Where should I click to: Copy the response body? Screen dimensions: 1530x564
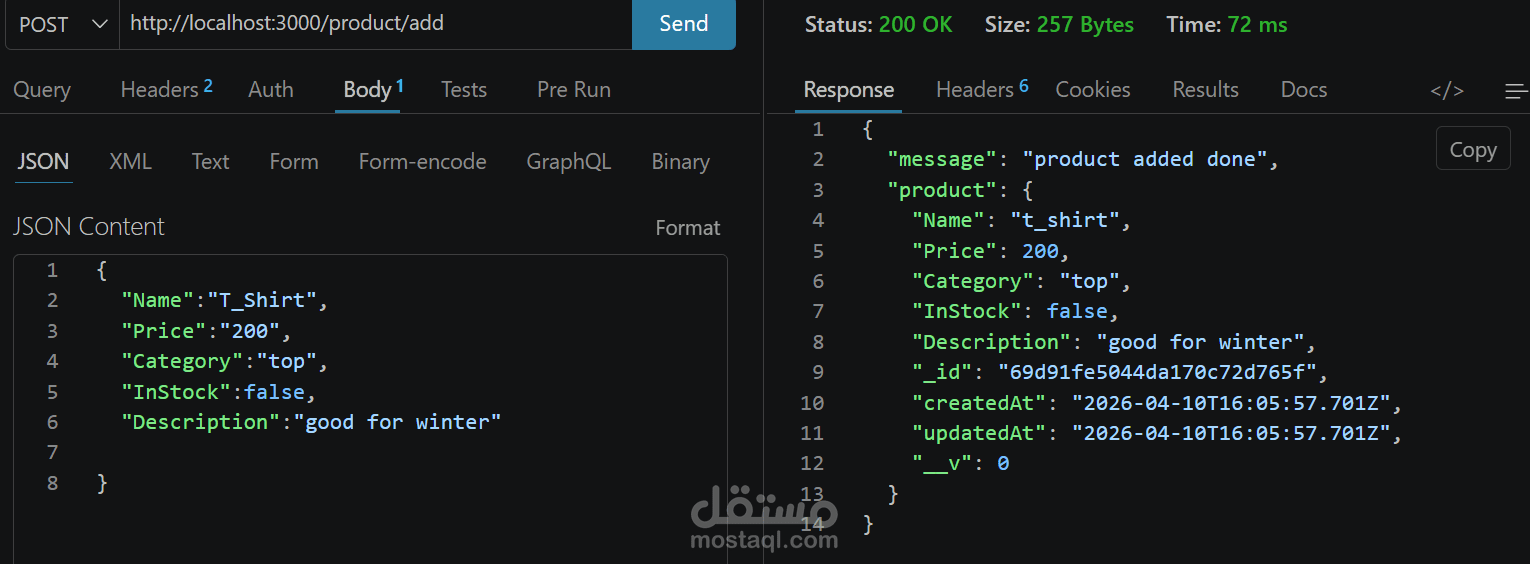coord(1473,149)
